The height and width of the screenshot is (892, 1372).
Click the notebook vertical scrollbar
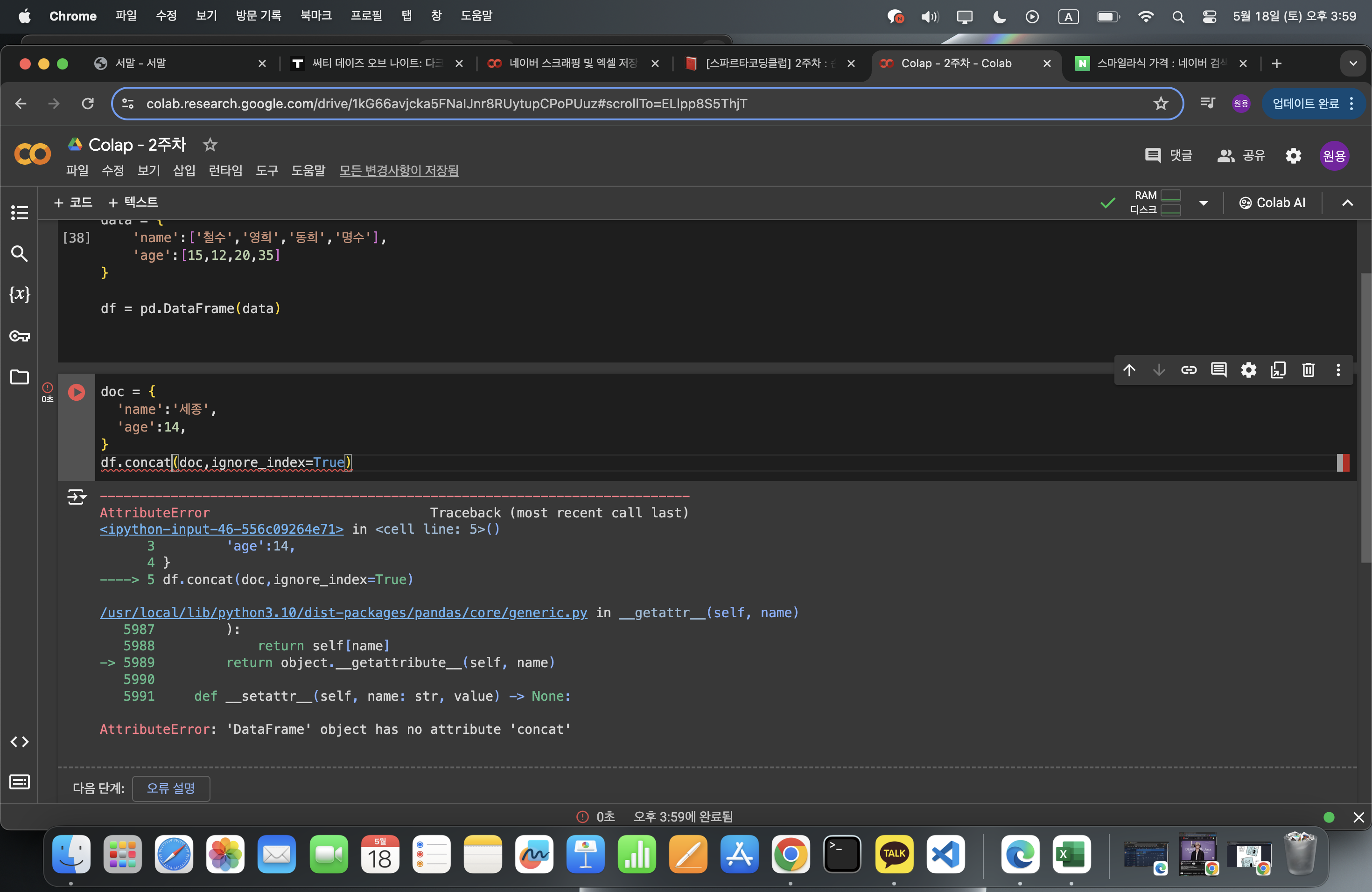point(1365,418)
